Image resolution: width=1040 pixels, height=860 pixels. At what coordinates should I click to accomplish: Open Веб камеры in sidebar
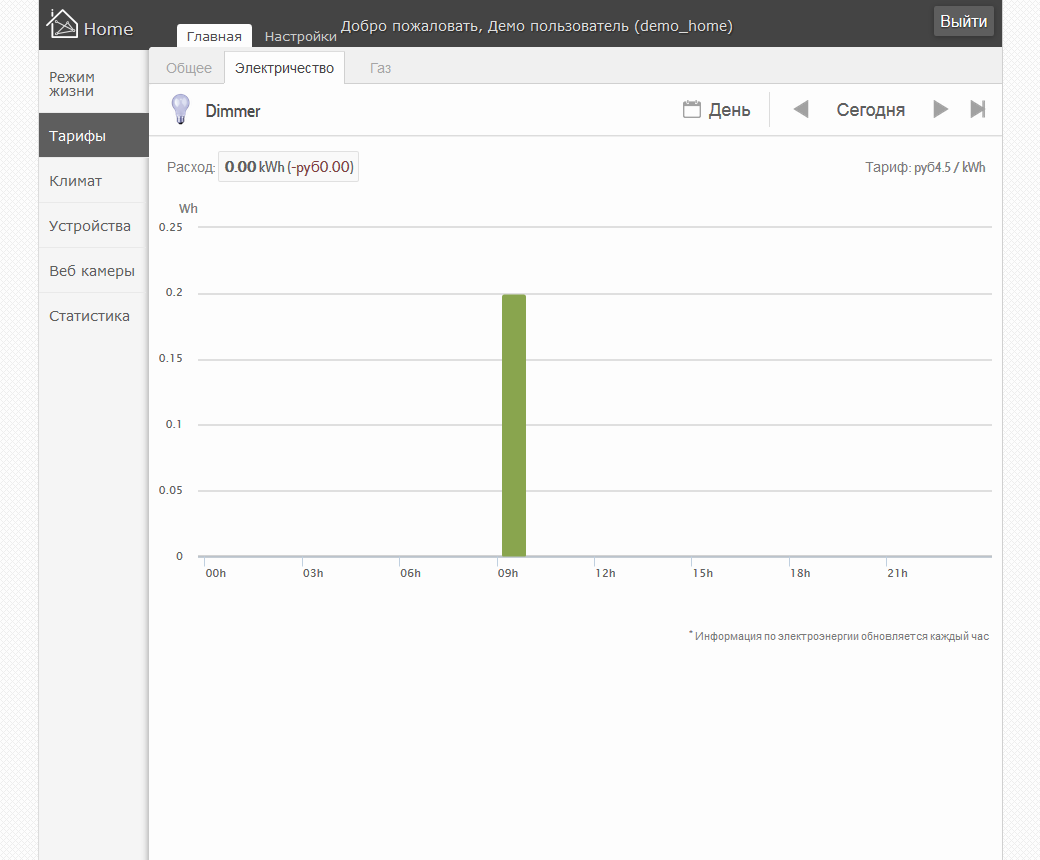coord(94,271)
